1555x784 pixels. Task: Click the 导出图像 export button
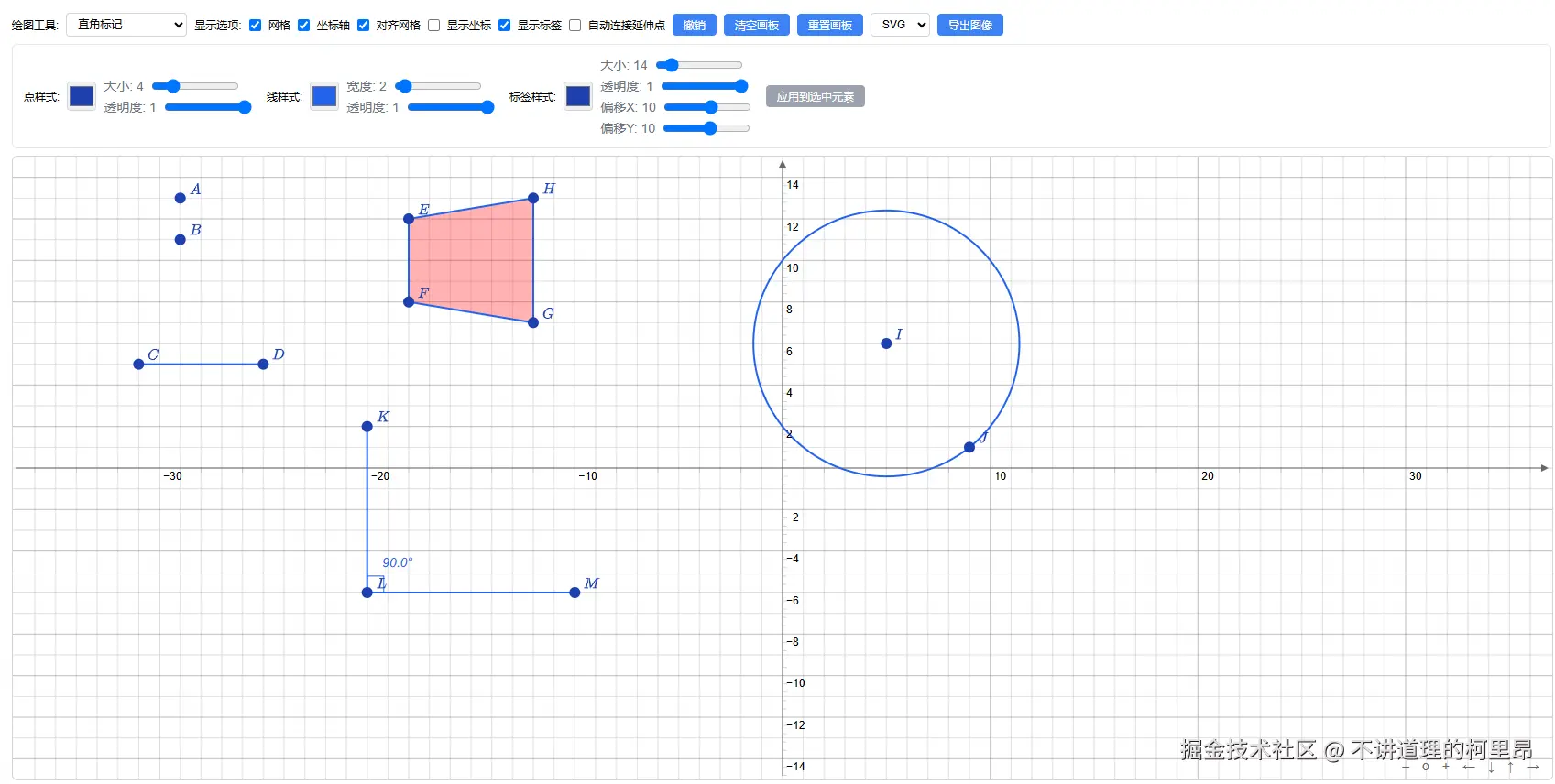(x=969, y=25)
